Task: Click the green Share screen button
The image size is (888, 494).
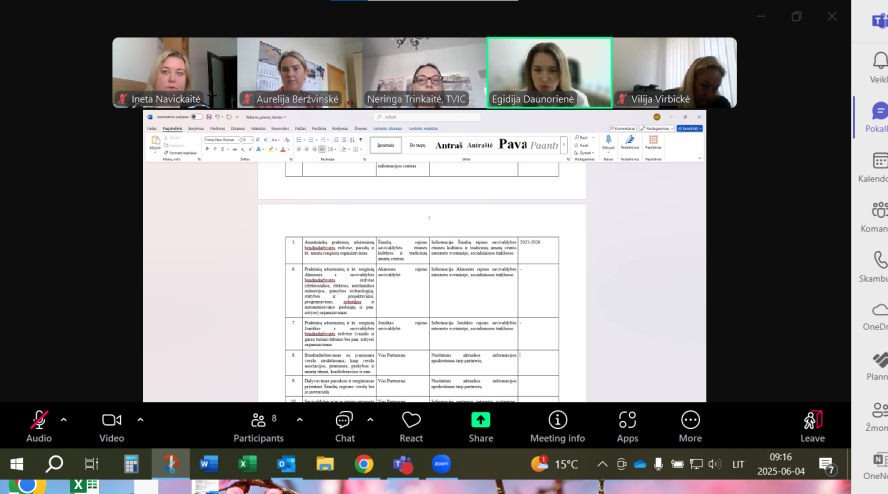Action: click(x=481, y=427)
